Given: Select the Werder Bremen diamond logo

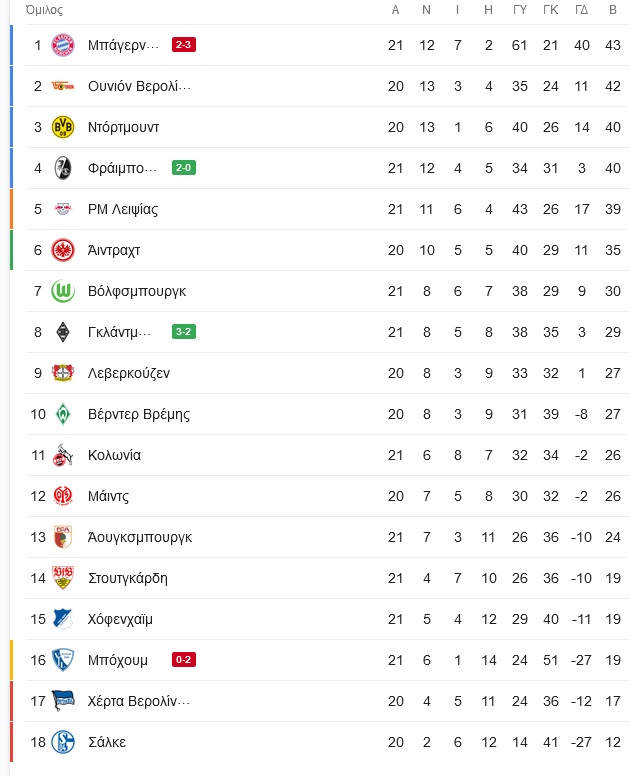Looking at the screenshot, I should click(x=63, y=414).
